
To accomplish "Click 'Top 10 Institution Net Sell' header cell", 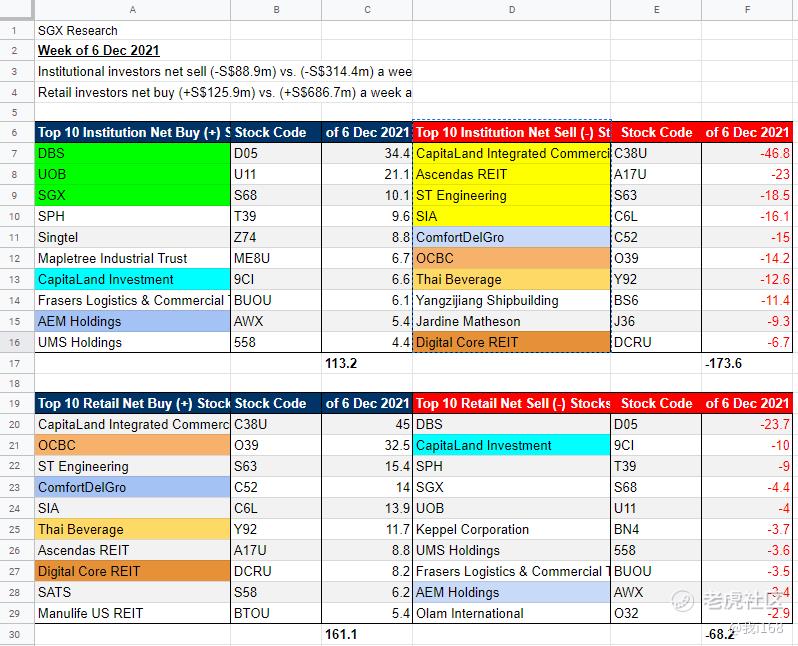I will pos(511,132).
